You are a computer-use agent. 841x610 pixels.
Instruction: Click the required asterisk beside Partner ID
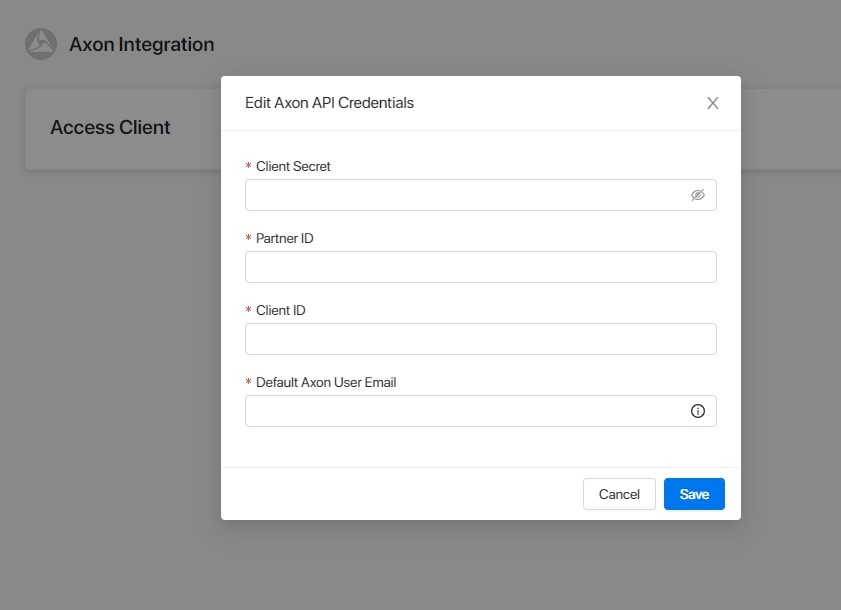coord(249,239)
